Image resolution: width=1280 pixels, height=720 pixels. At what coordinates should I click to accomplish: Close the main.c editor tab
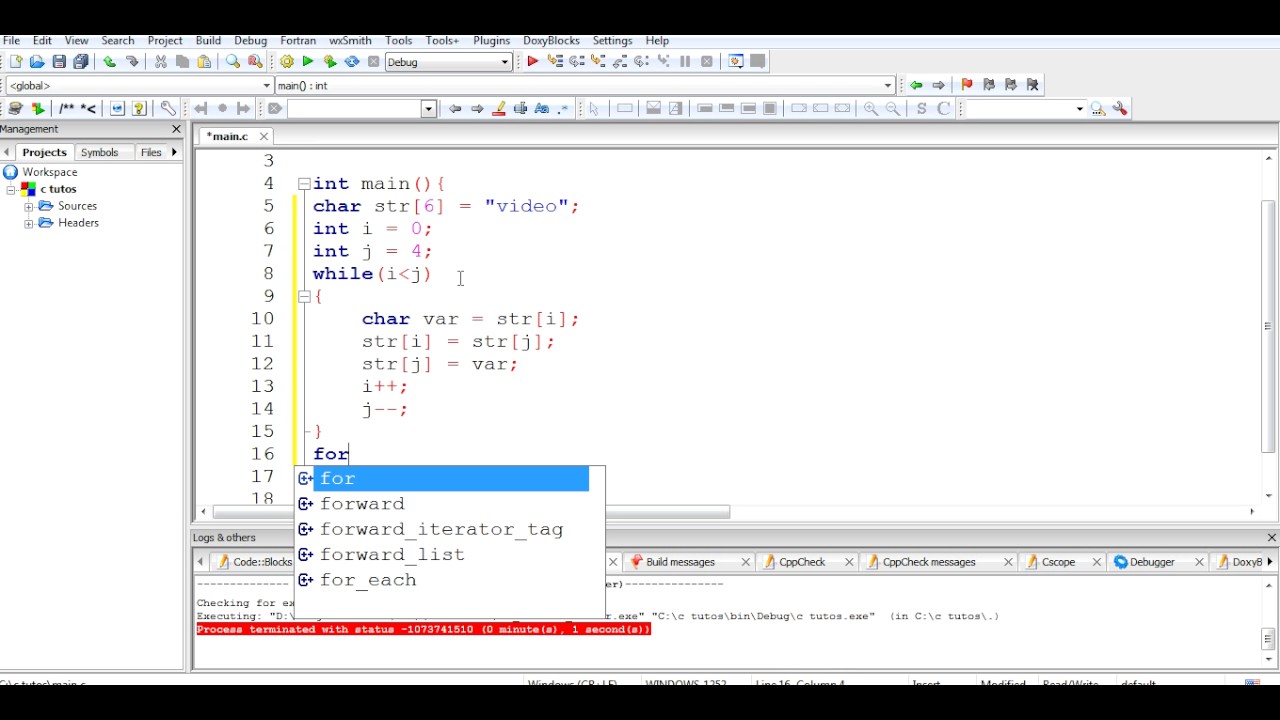pos(264,136)
